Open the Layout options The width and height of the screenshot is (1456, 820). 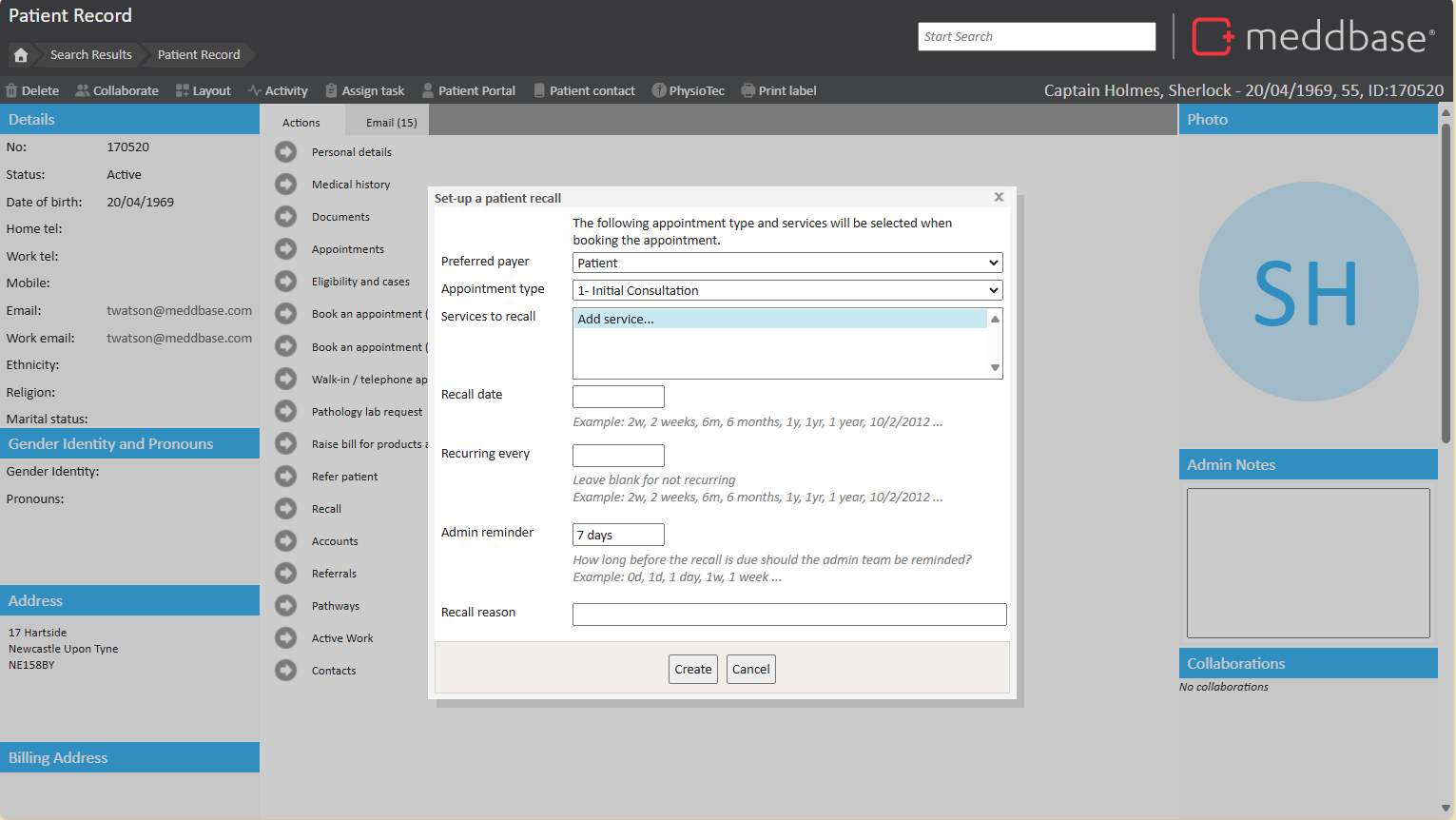203,91
